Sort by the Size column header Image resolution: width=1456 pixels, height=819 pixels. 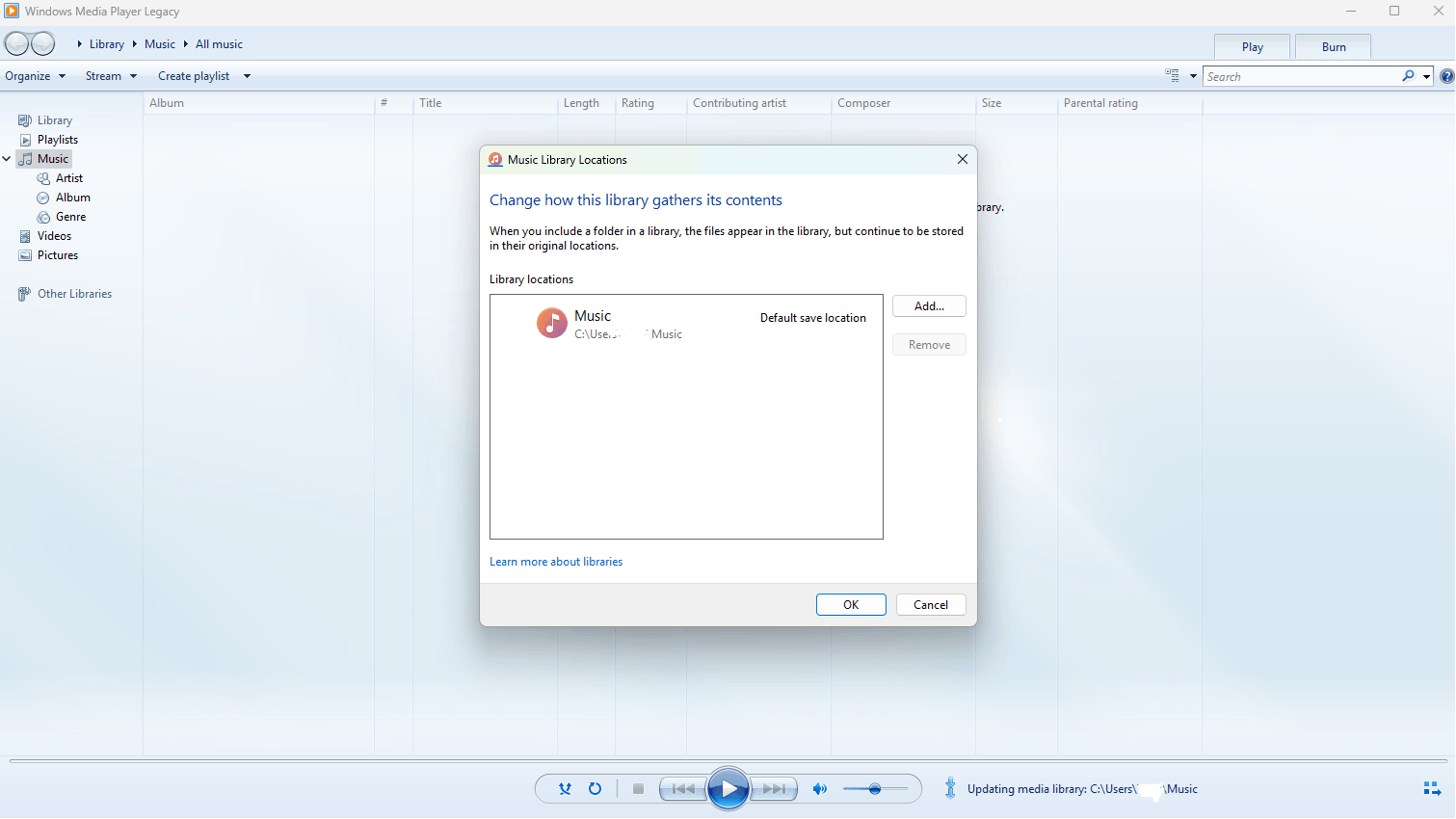1017,103
